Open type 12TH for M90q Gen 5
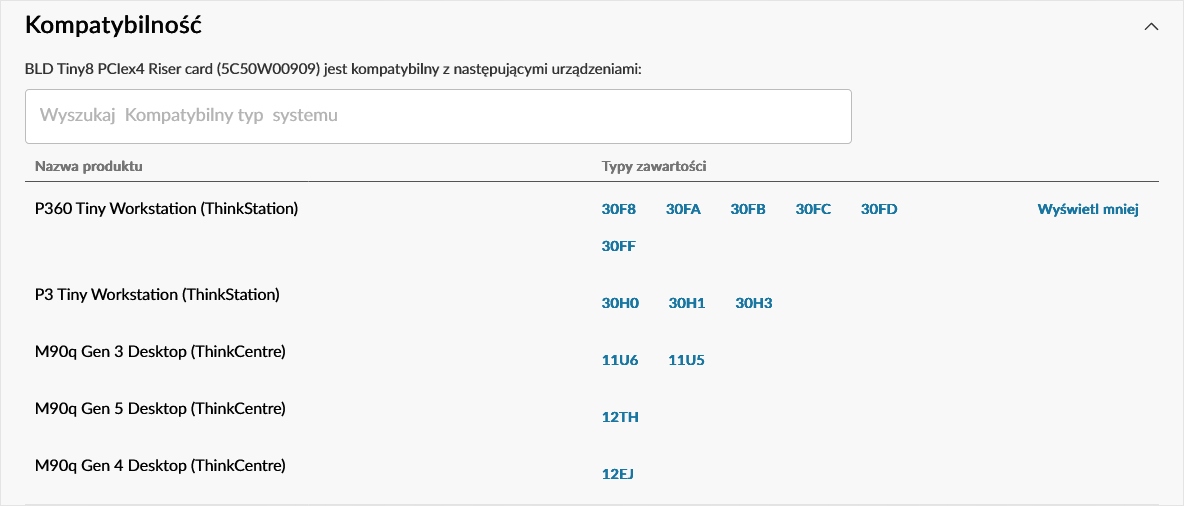The width and height of the screenshot is (1184, 506). [x=620, y=417]
